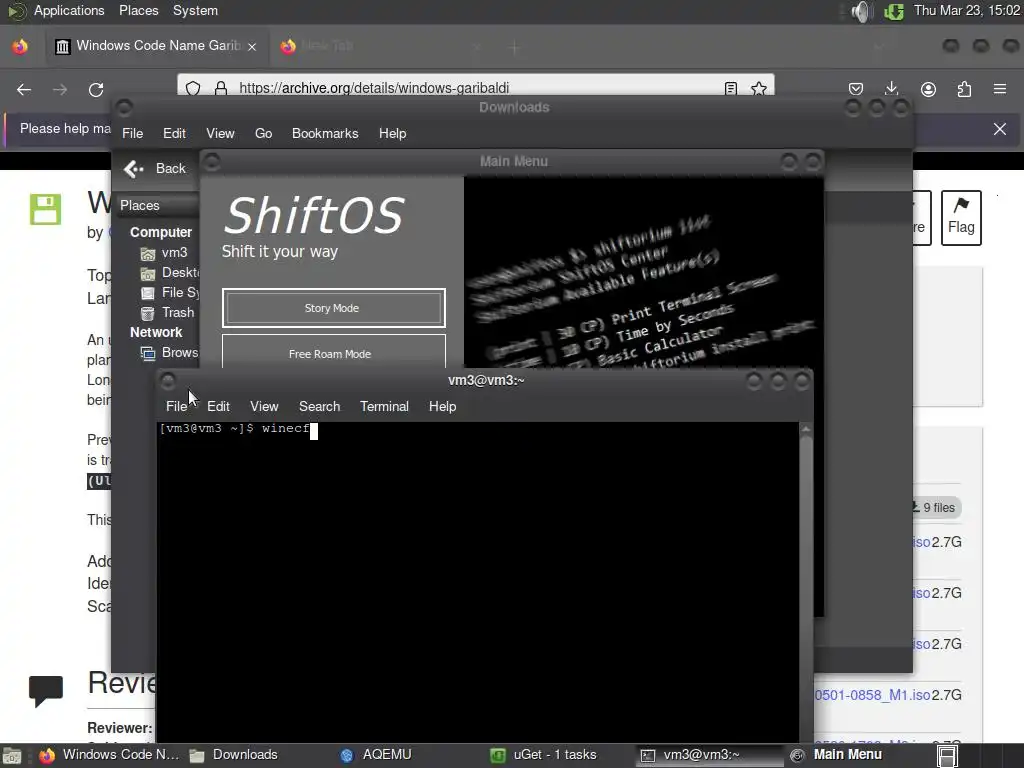This screenshot has height=768, width=1024.
Task: Click the 9 files download count
Action: click(x=934, y=507)
